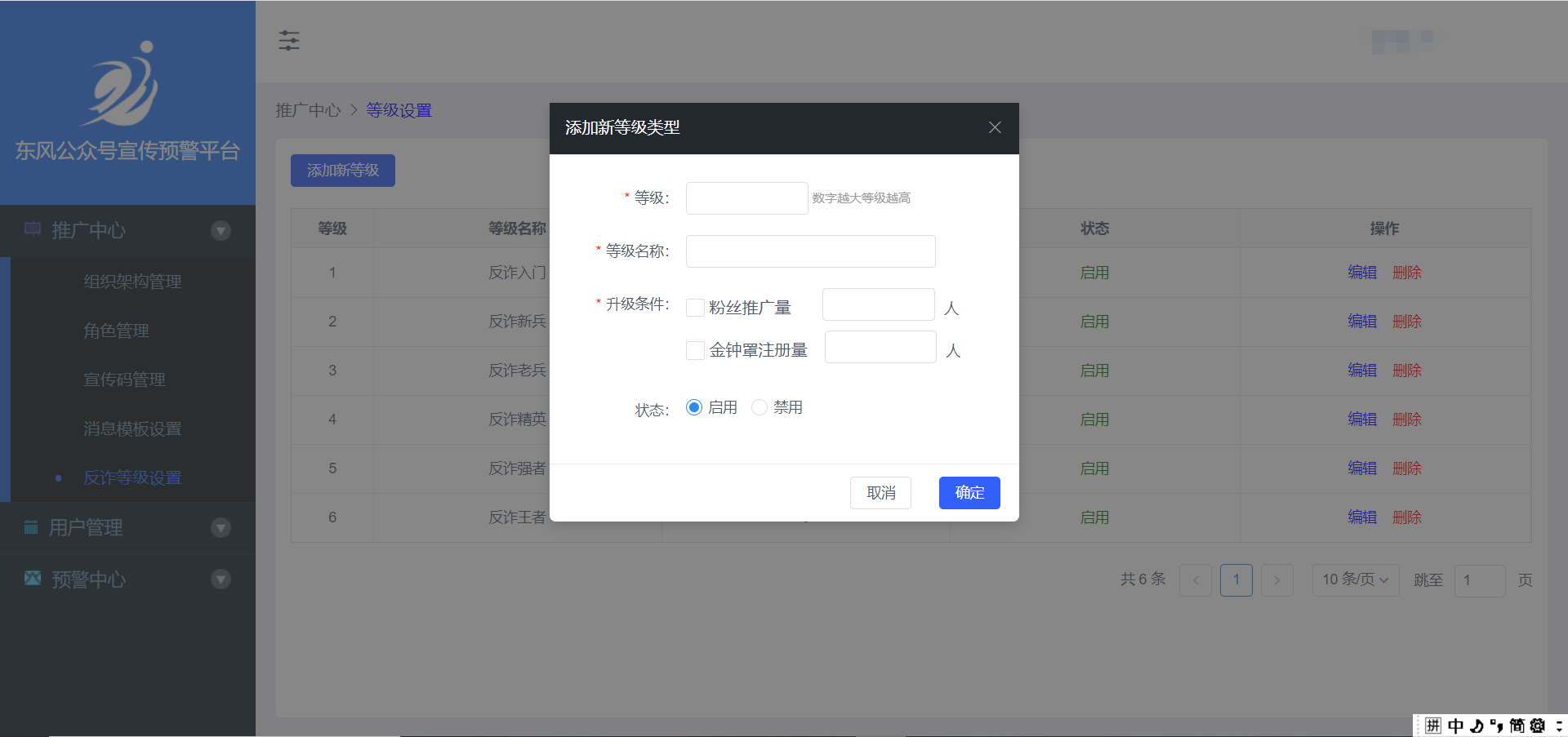The height and width of the screenshot is (737, 1568).
Task: Click the 金钟罩注册量 count input
Action: point(880,347)
